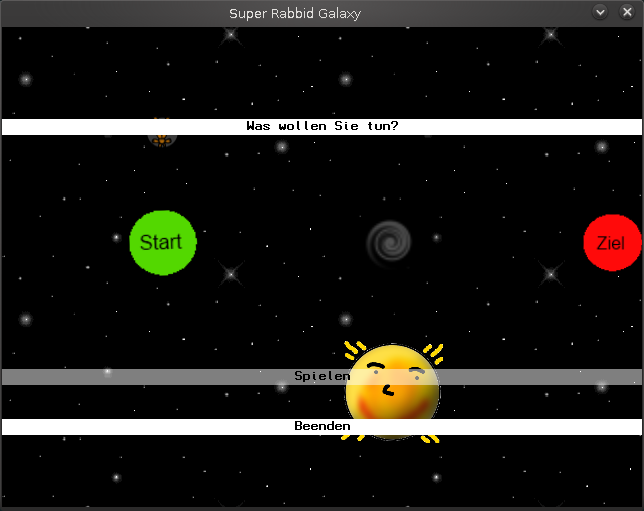Click the glowing star below banner near right edge

click(x=601, y=147)
